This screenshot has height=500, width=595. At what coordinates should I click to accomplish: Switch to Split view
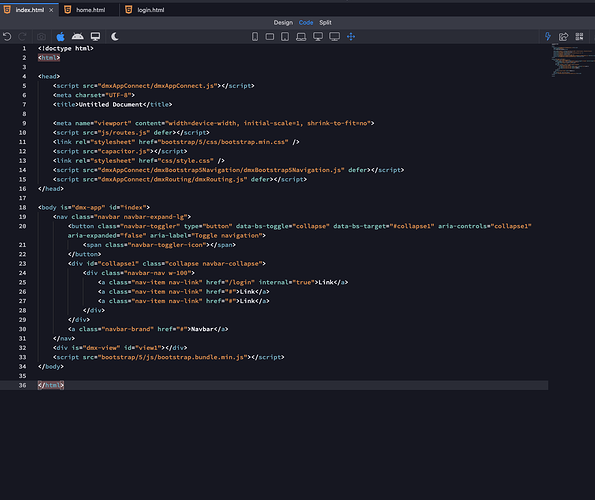click(x=325, y=22)
